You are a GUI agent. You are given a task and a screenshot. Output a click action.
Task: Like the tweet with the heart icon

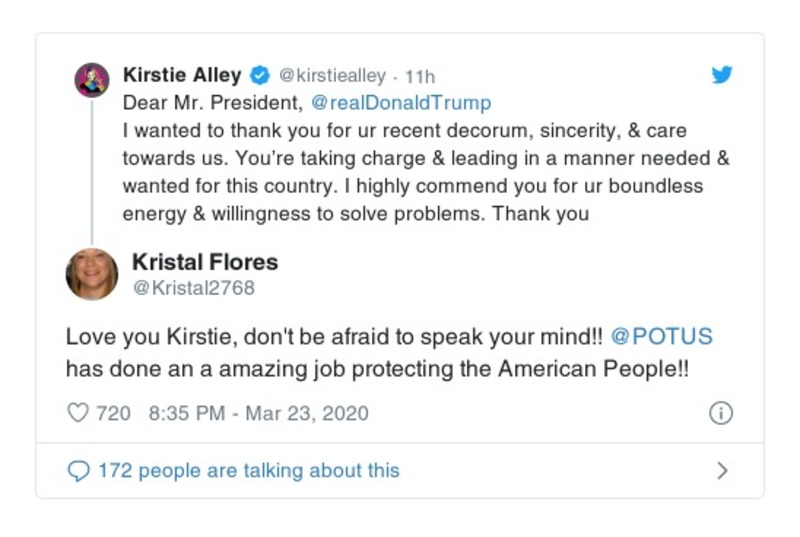point(78,413)
